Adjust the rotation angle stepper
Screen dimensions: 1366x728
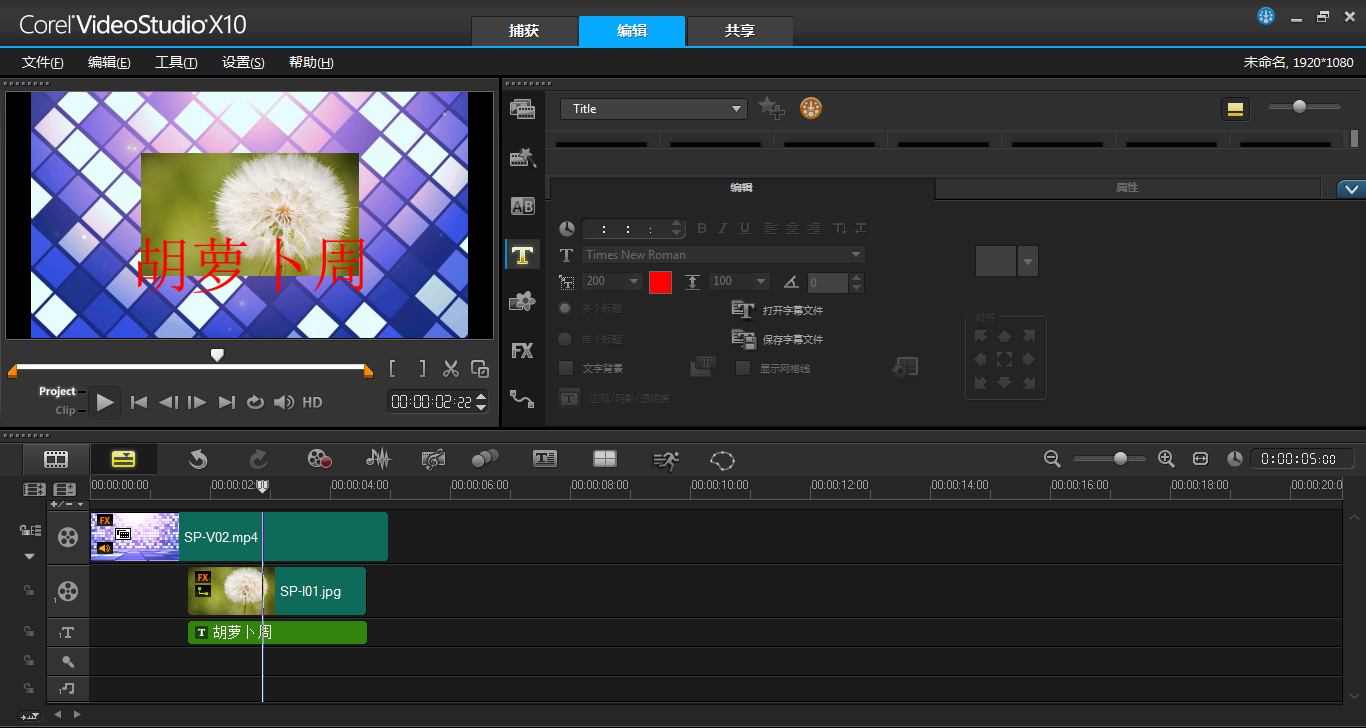point(858,282)
